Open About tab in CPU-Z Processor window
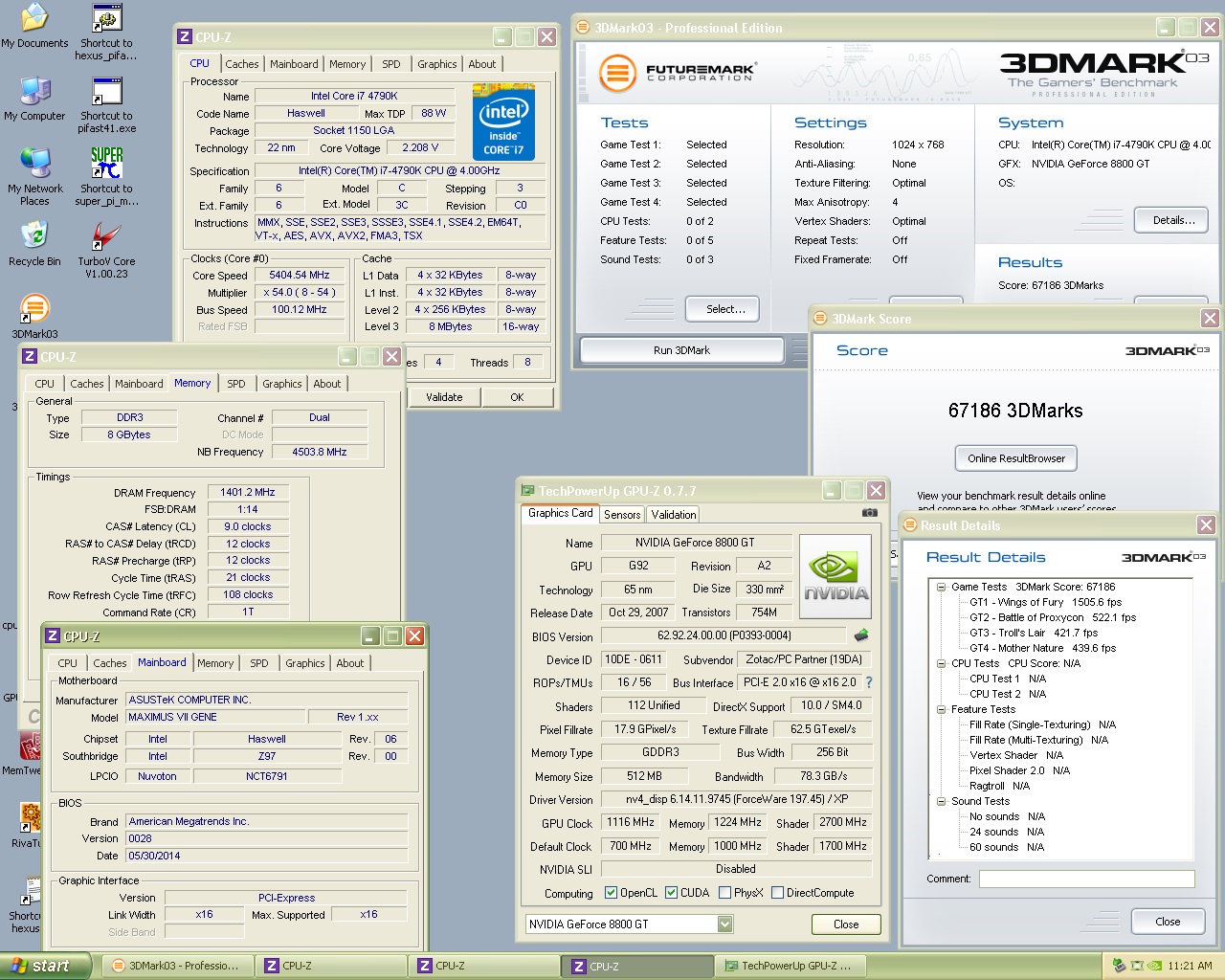The image size is (1225, 980). click(x=482, y=64)
